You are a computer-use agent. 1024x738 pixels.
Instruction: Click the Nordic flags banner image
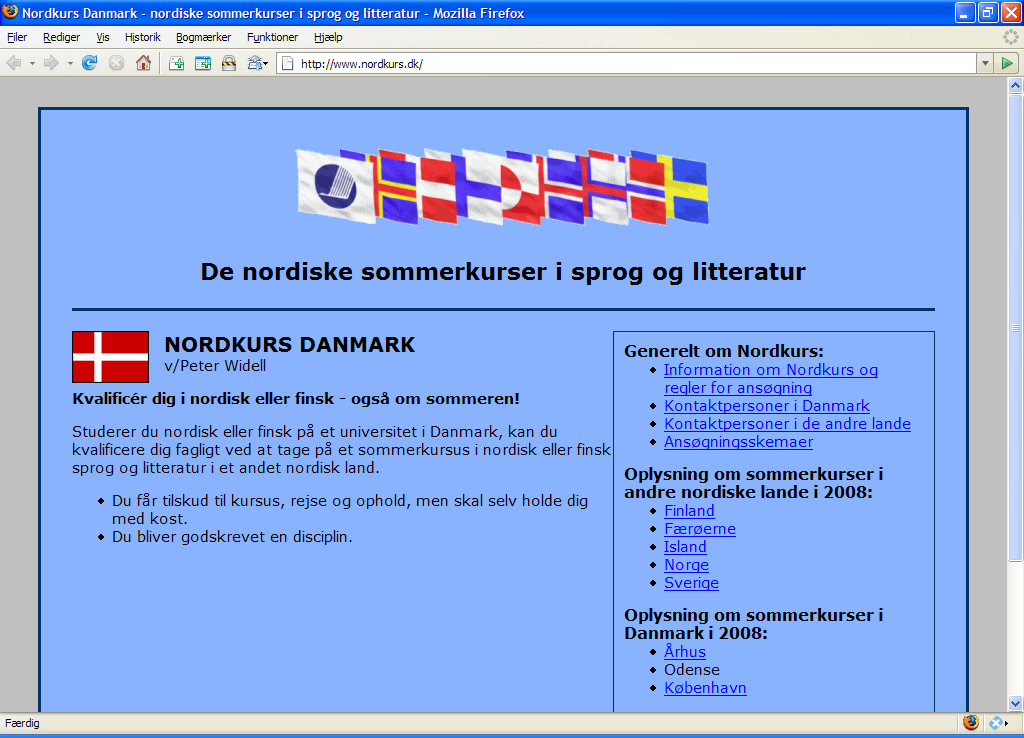click(x=503, y=186)
